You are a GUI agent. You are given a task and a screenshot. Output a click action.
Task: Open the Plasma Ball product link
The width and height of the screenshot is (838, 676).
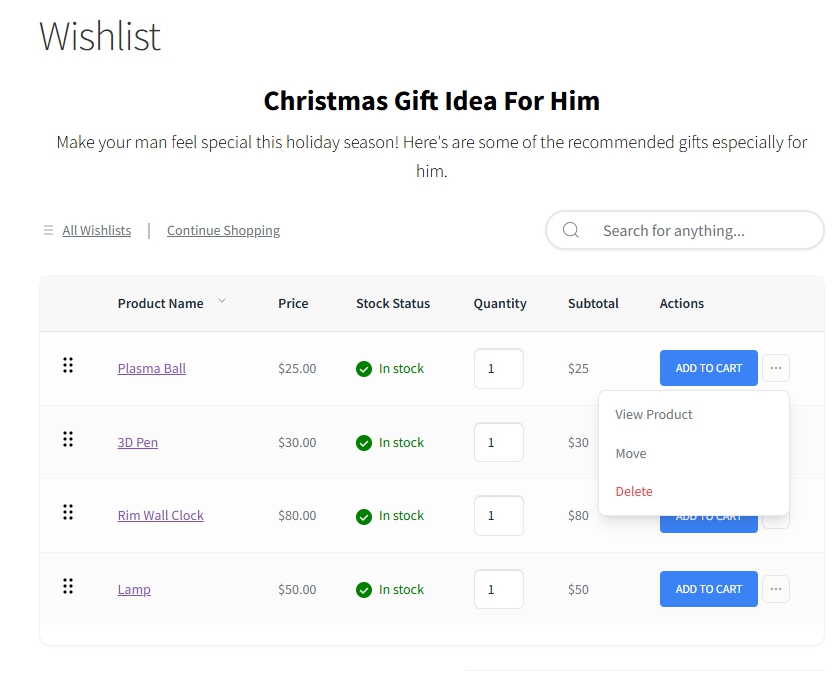(151, 368)
